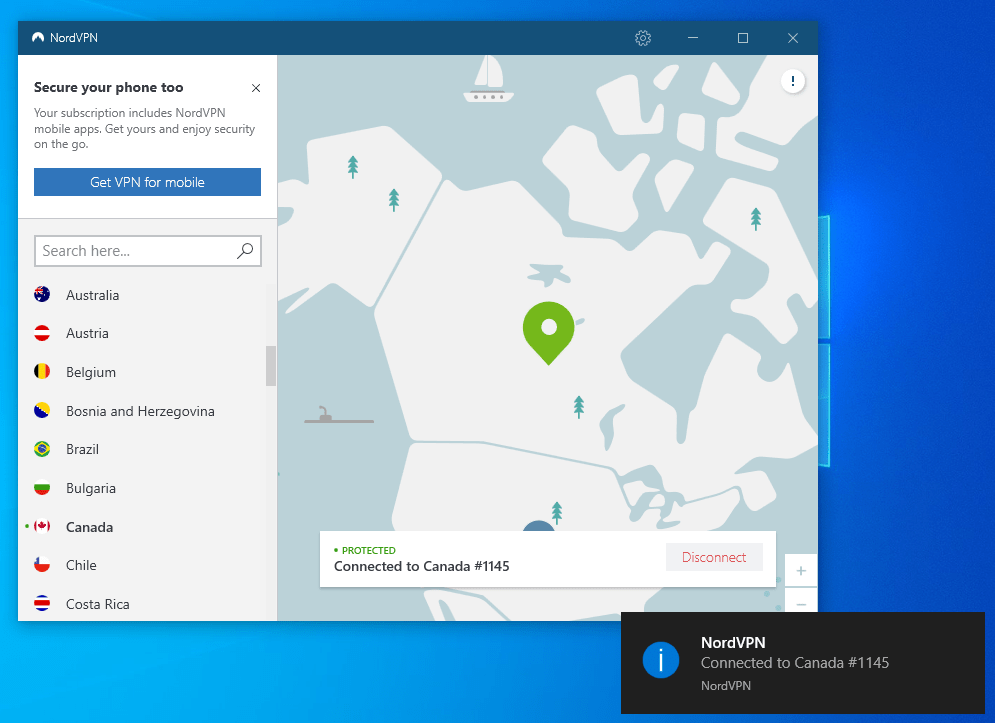
Task: Select Brazil in country list
Action: 82,449
